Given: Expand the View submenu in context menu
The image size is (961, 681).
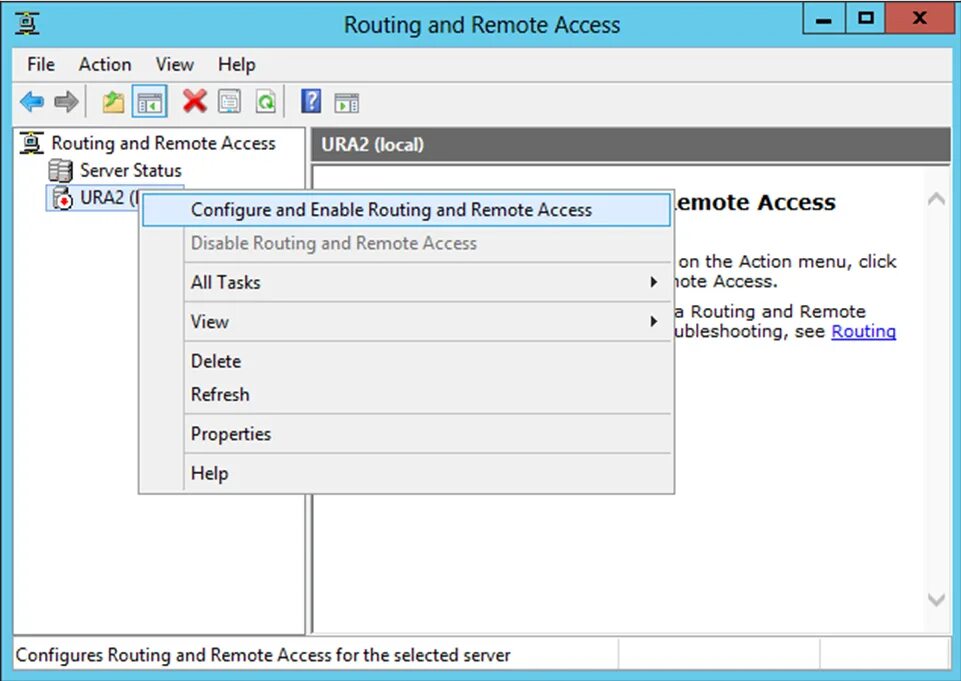Looking at the screenshot, I should coord(406,321).
